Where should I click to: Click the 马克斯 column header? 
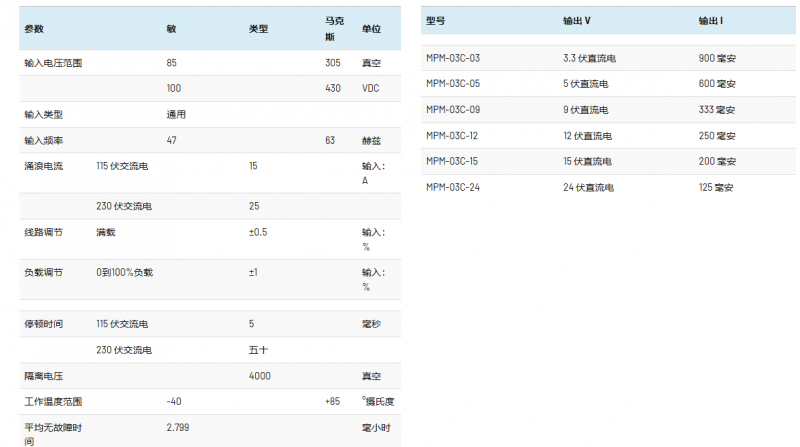tap(334, 29)
